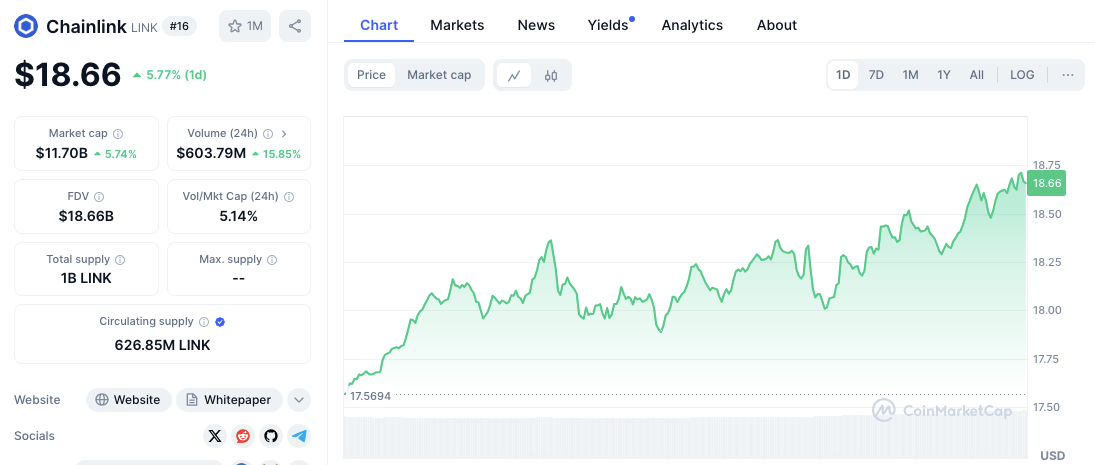Screen dimensions: 1095x465
Task: Open the GitHub social link
Action: tap(270, 436)
